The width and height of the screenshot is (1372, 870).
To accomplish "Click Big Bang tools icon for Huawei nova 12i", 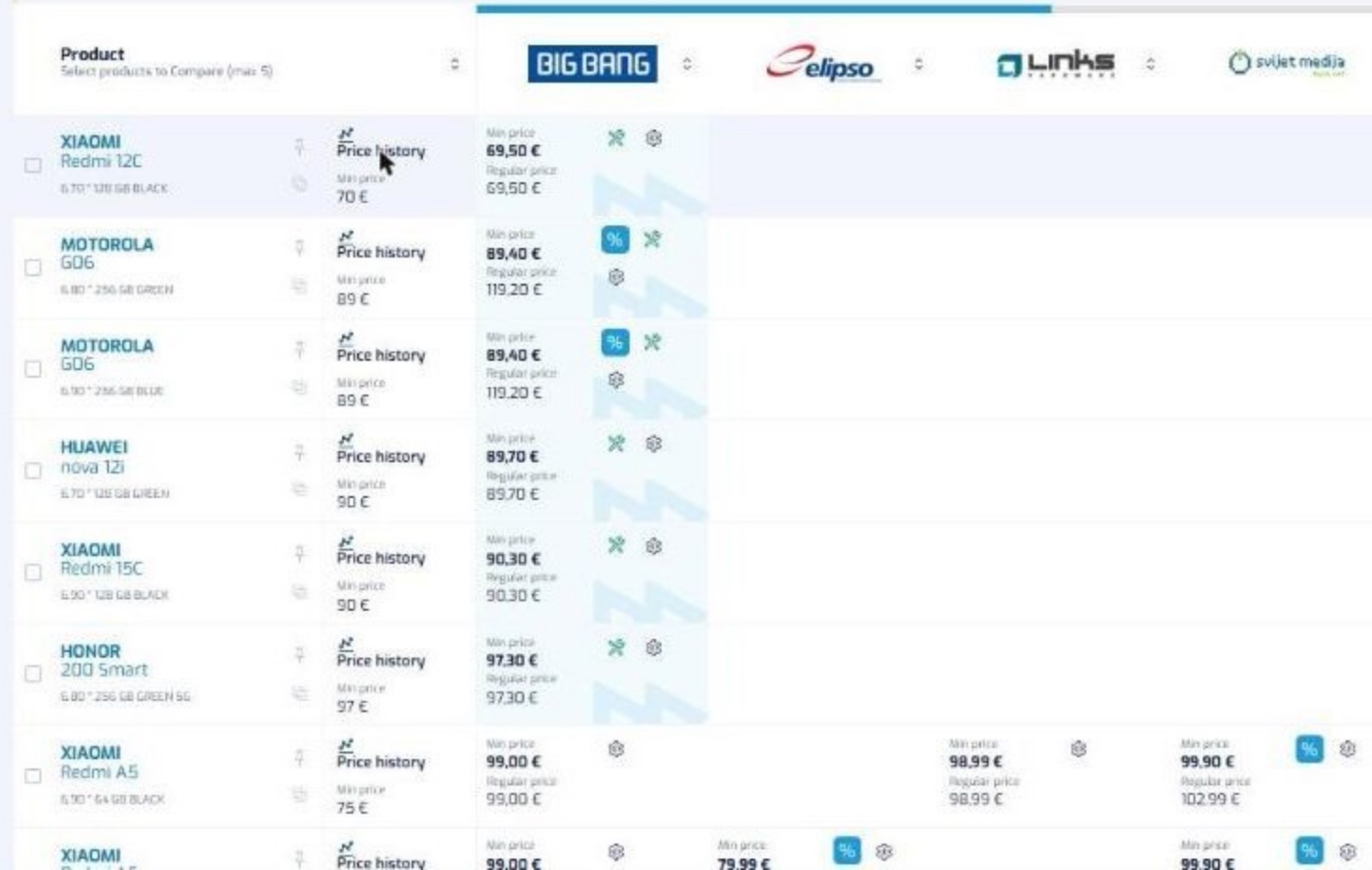I will [x=616, y=443].
